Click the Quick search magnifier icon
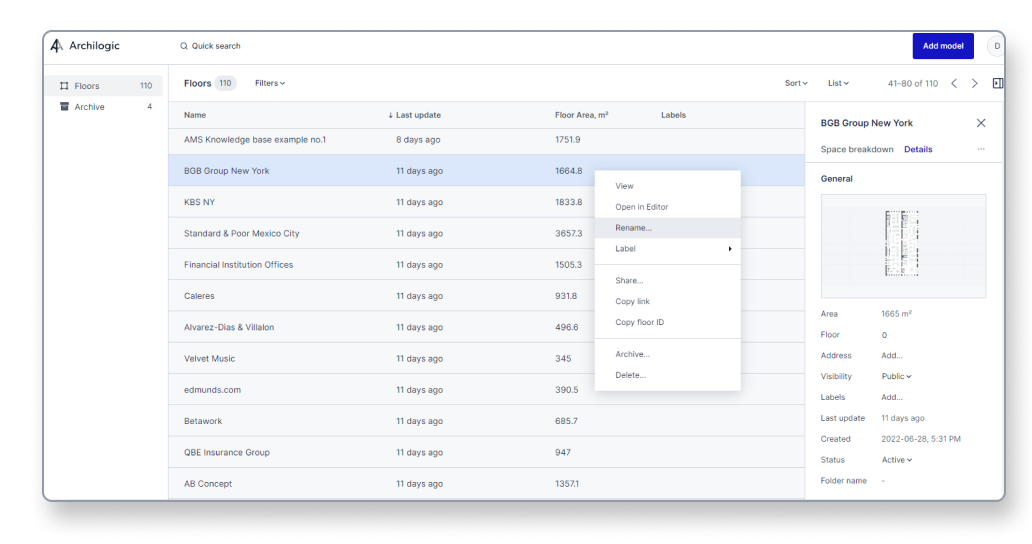Viewport: 1032px width, 544px height. [x=184, y=46]
